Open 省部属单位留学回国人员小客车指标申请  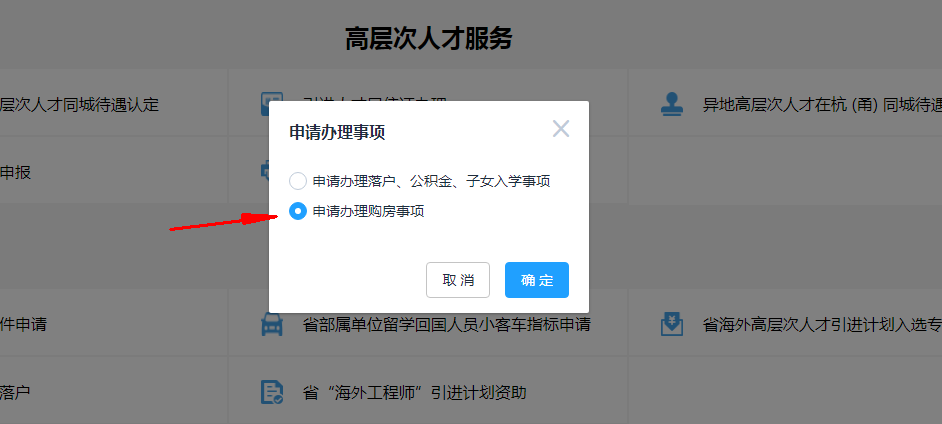pos(447,325)
